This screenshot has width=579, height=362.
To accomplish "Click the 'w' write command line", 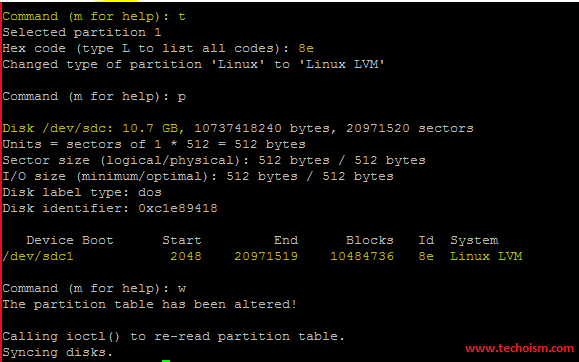I will click(x=94, y=288).
